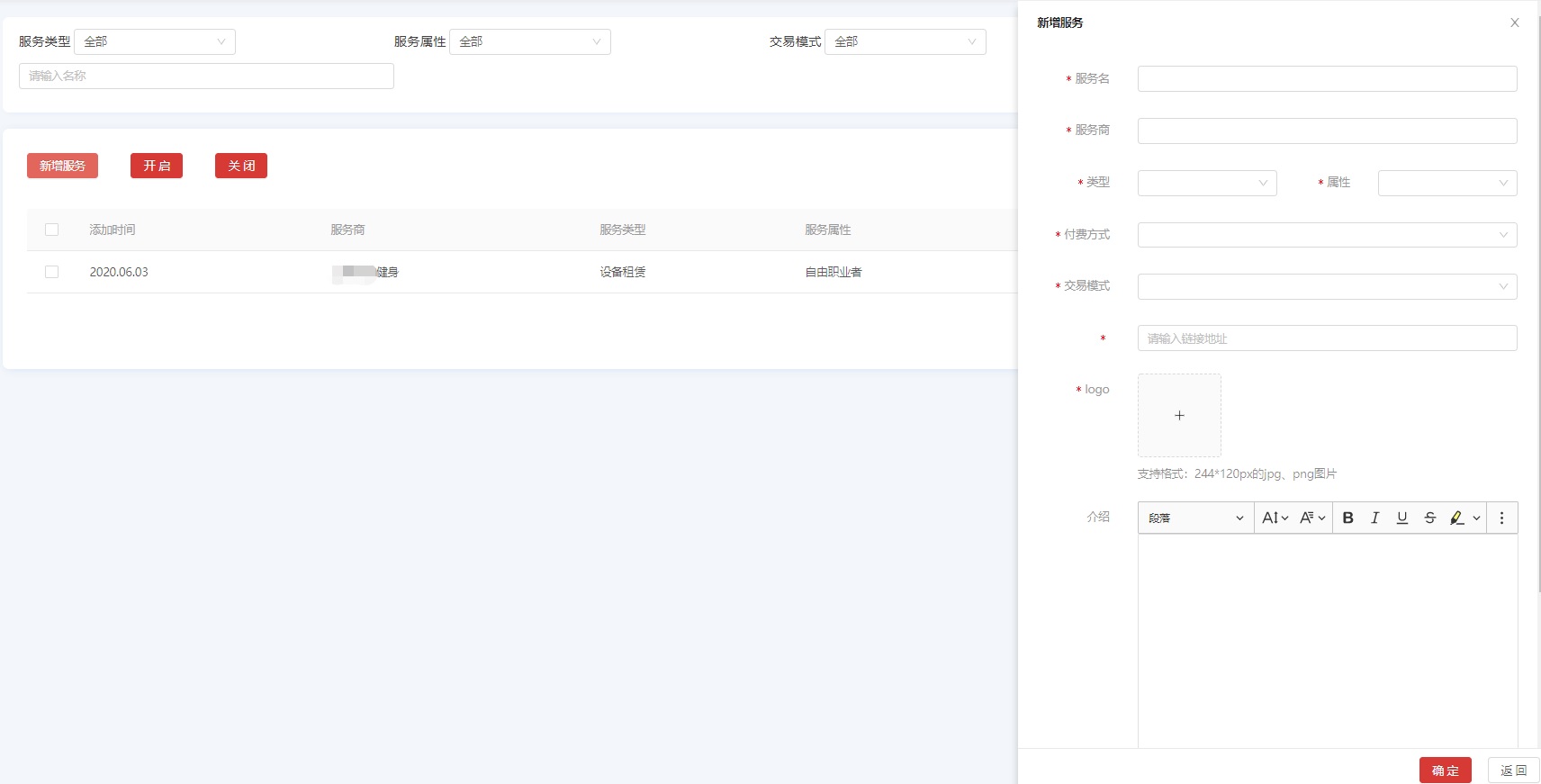Apply strikethrough formatting in the editor
This screenshot has width=1541, height=784.
coord(1429,518)
